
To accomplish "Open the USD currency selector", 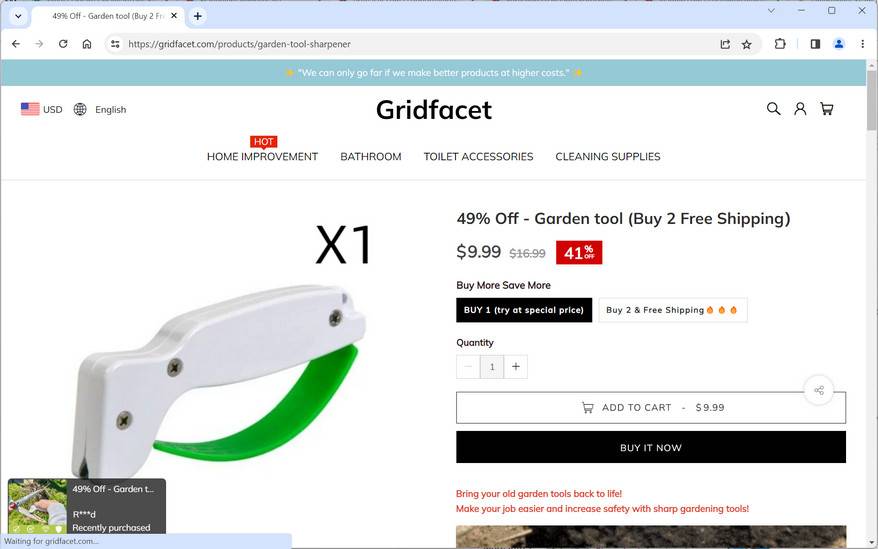I will coord(41,109).
